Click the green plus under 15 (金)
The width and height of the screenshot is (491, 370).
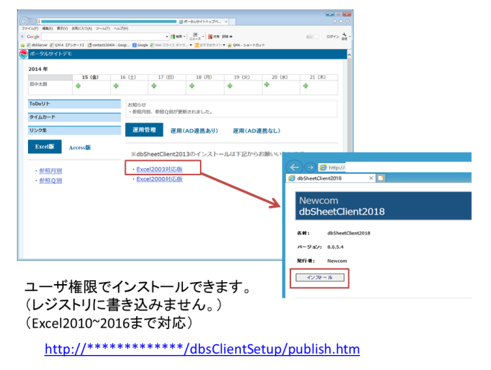tap(78, 86)
